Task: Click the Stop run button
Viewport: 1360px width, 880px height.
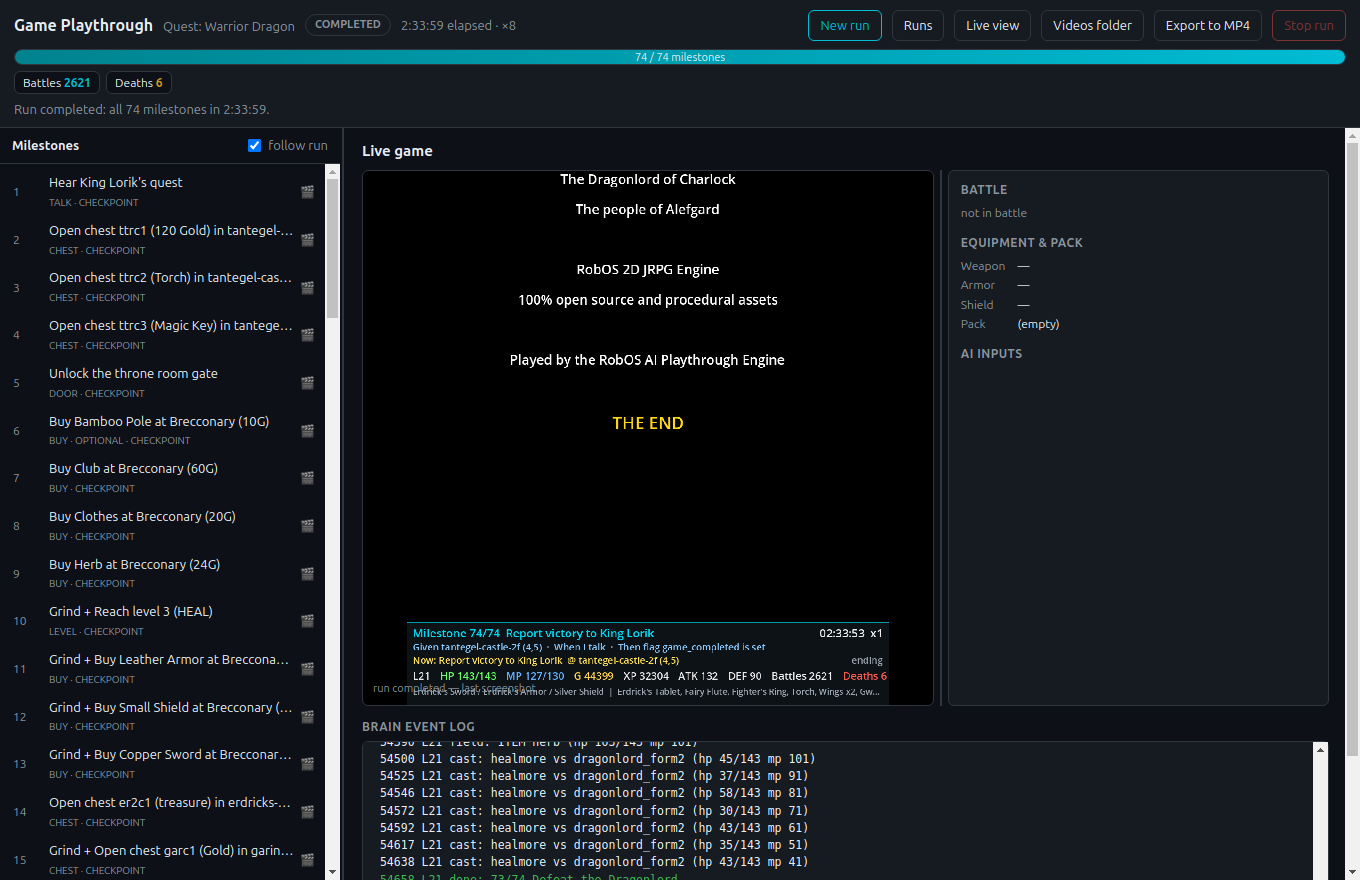Action: 1309,25
